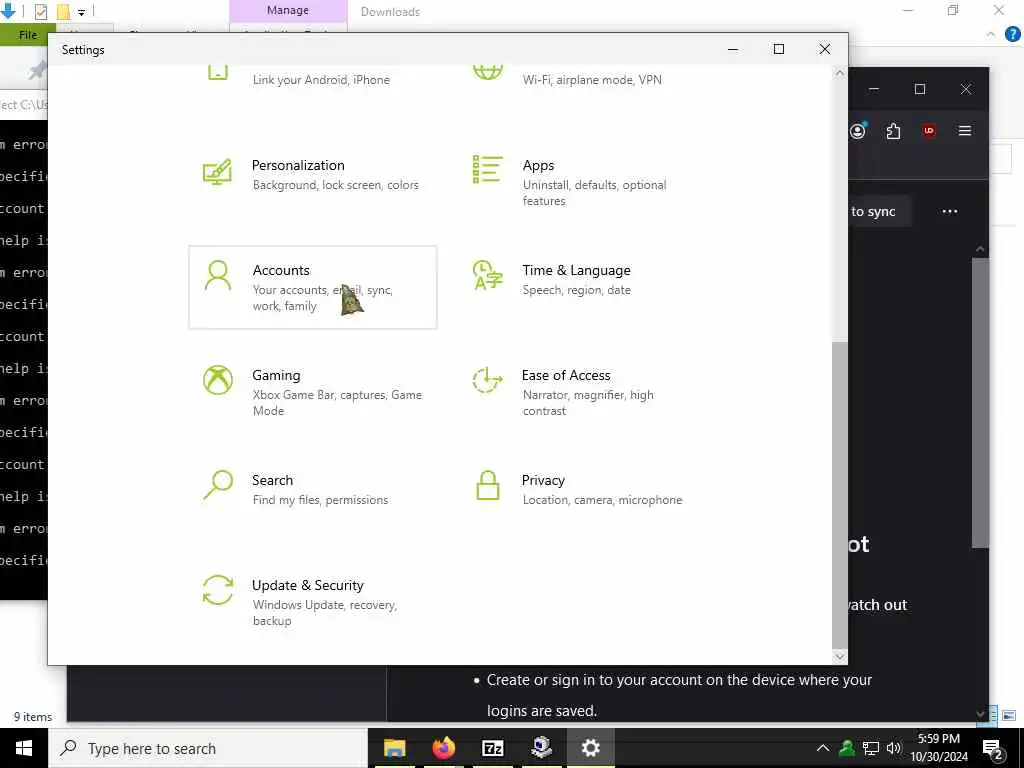The height and width of the screenshot is (768, 1024).
Task: Open Time & Language icon
Action: (487, 275)
